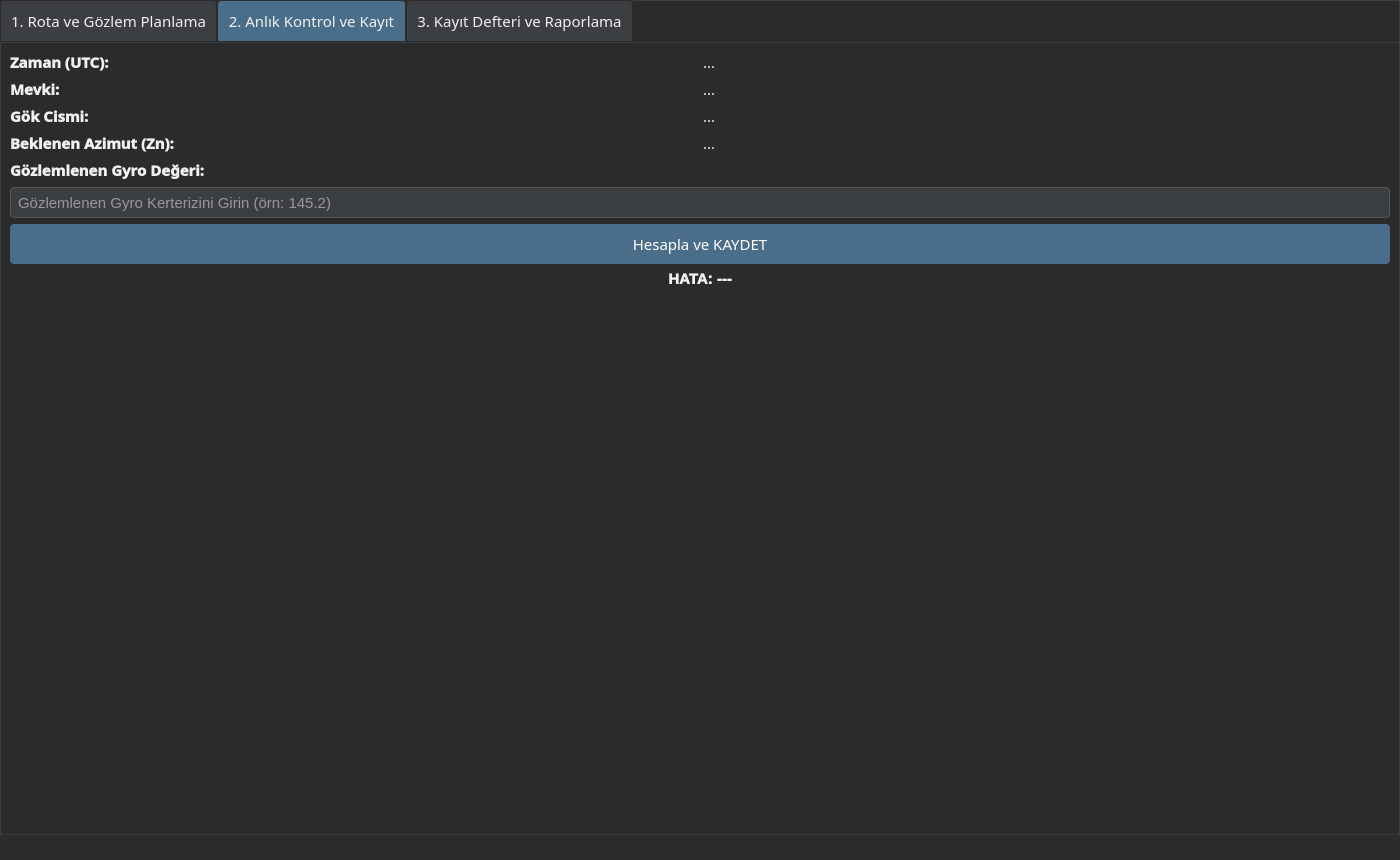Screen dimensions: 1400x860
Task: Select the Beklenen Azimut placeholder value
Action: pyautogui.click(x=708, y=144)
